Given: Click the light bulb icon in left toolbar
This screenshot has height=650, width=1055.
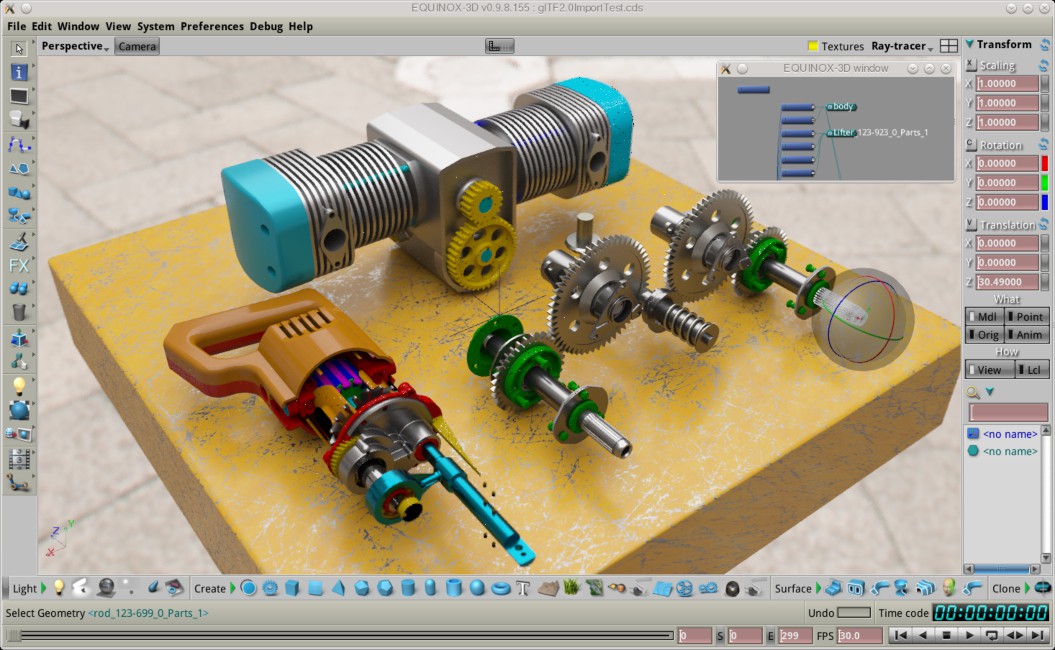Looking at the screenshot, I should 19,386.
